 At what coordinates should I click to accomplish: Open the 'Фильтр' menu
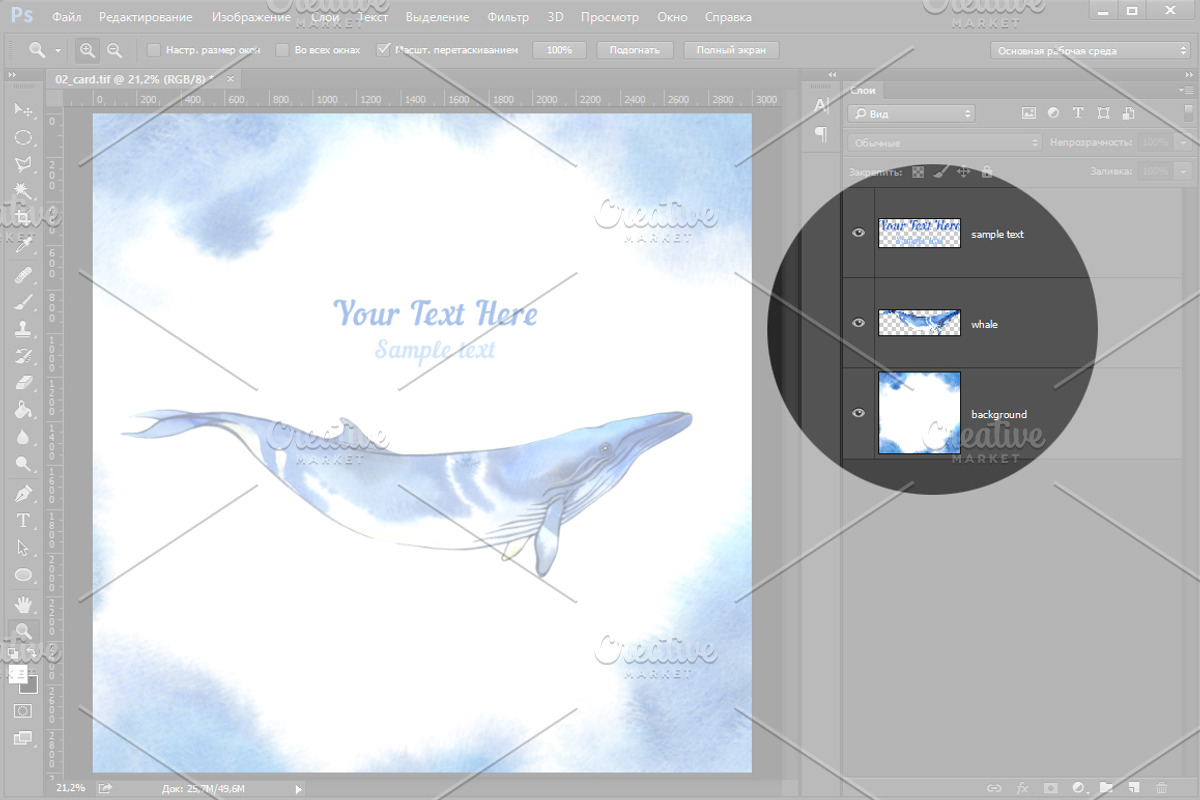point(508,17)
